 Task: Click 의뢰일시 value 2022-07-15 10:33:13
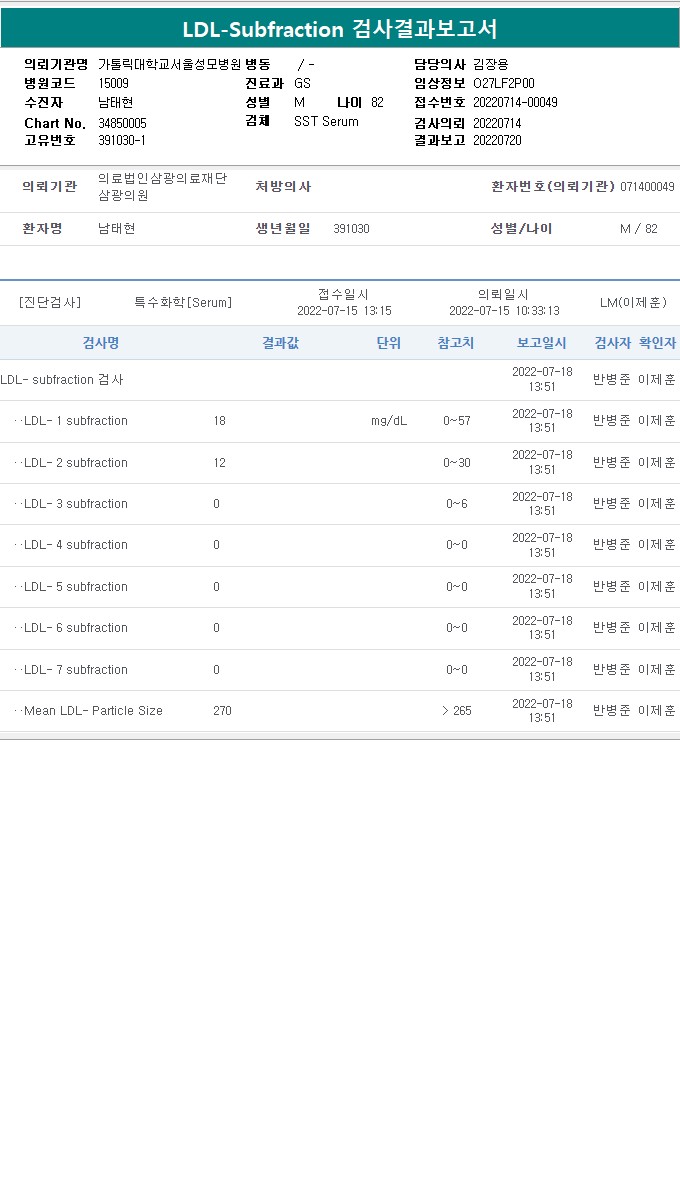(504, 311)
